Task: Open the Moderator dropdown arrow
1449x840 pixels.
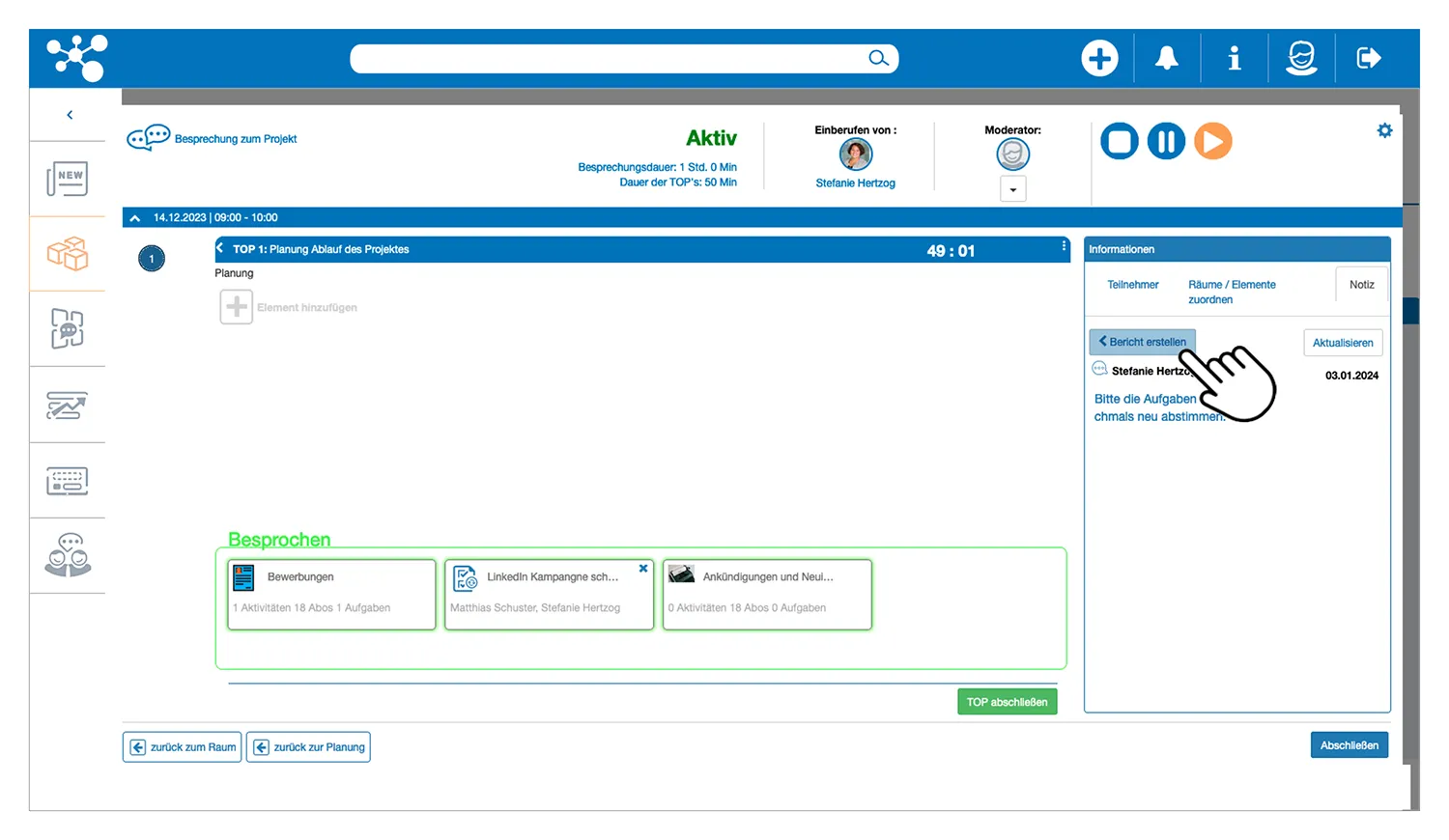Action: point(1012,189)
